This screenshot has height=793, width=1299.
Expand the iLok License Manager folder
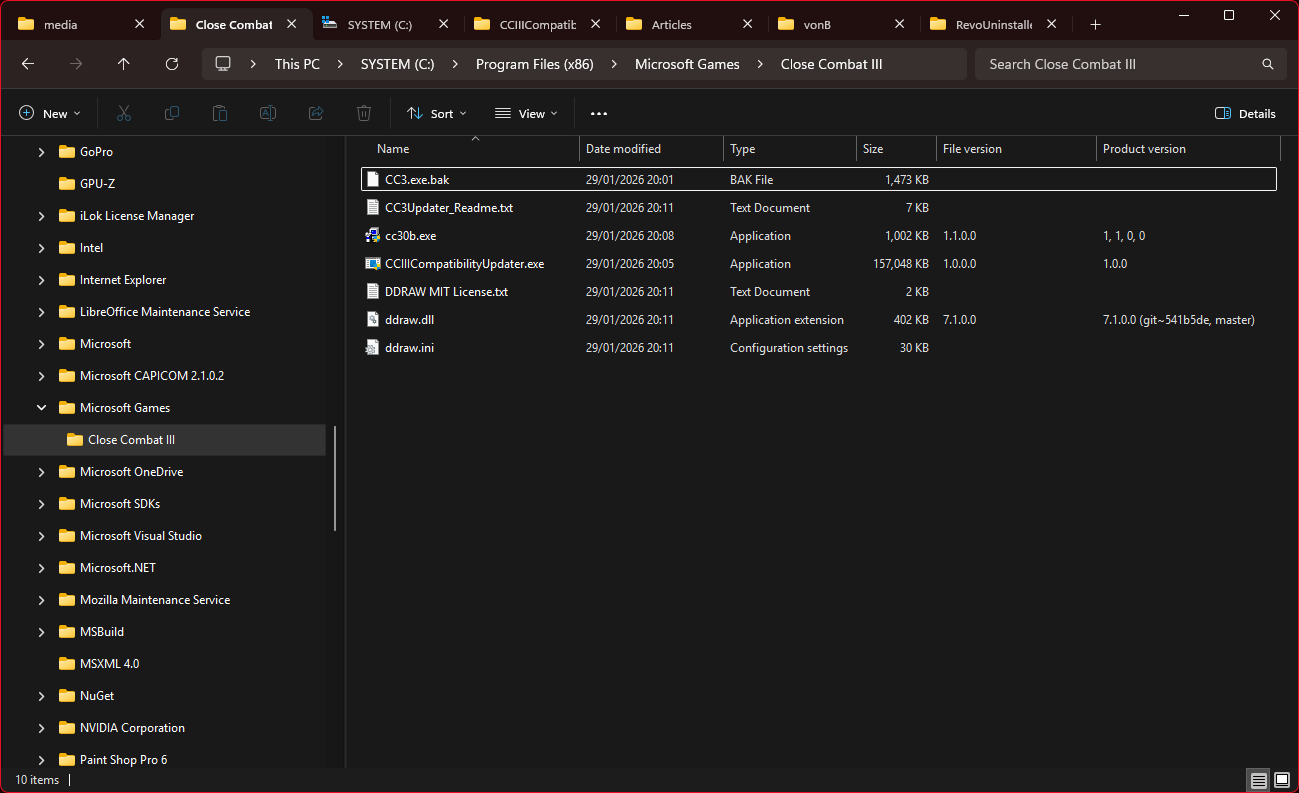pyautogui.click(x=41, y=216)
